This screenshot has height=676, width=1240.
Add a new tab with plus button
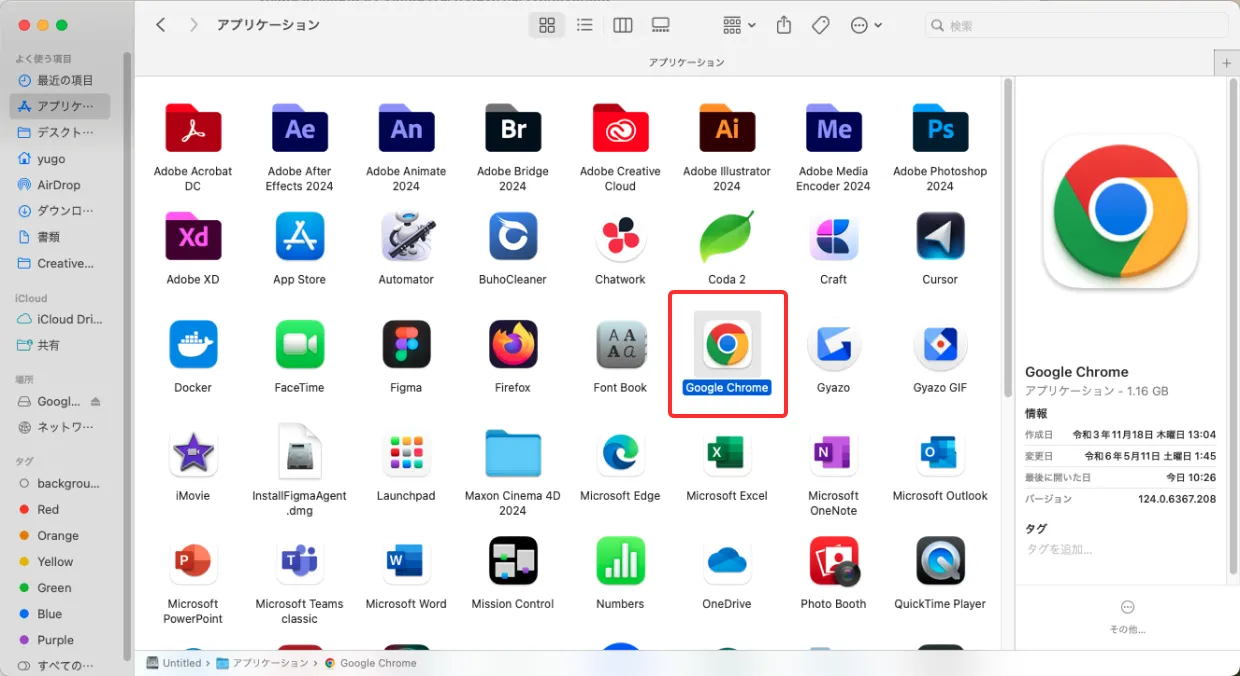point(1226,62)
